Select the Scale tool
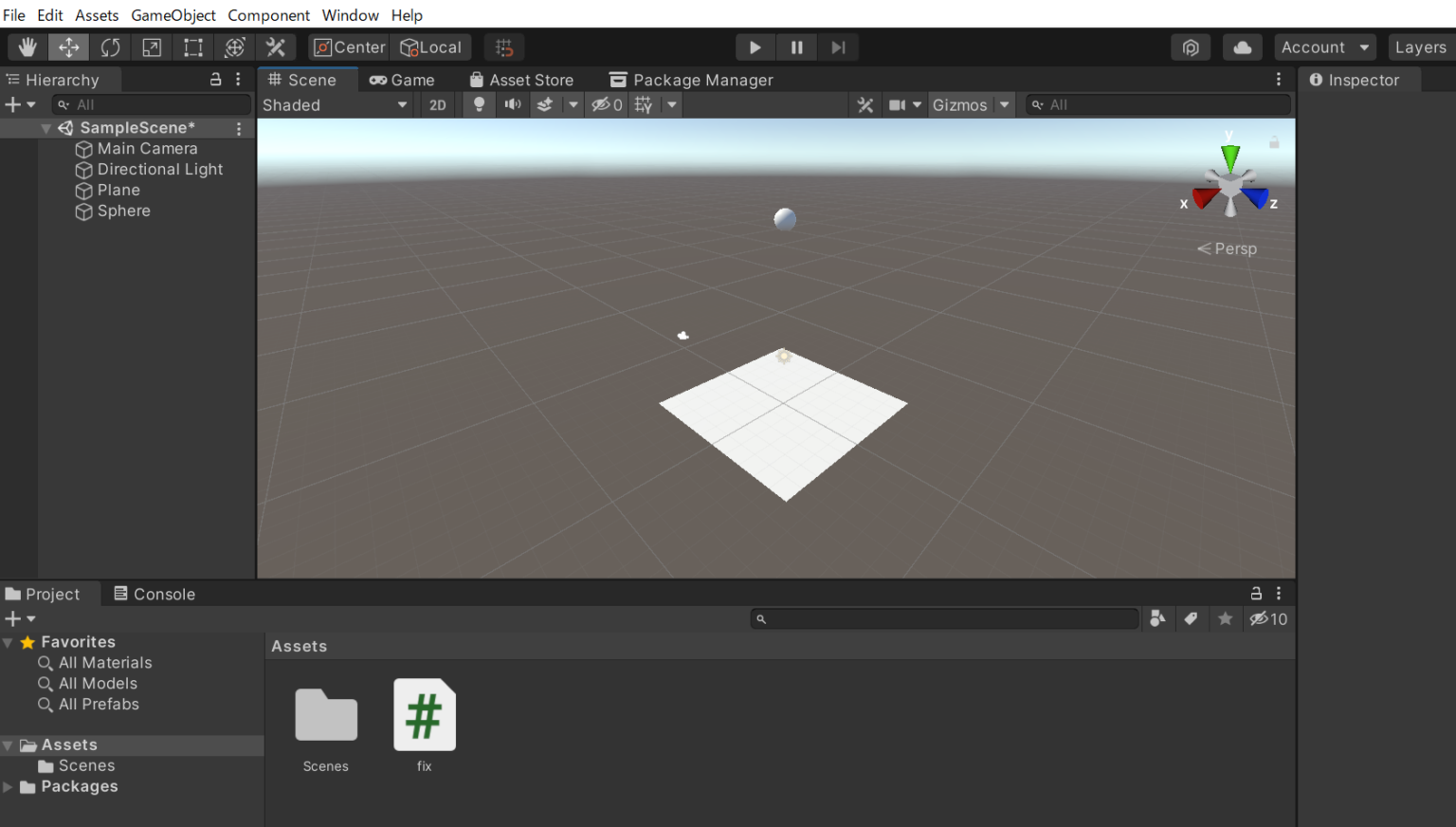The image size is (1456, 827). click(x=152, y=46)
